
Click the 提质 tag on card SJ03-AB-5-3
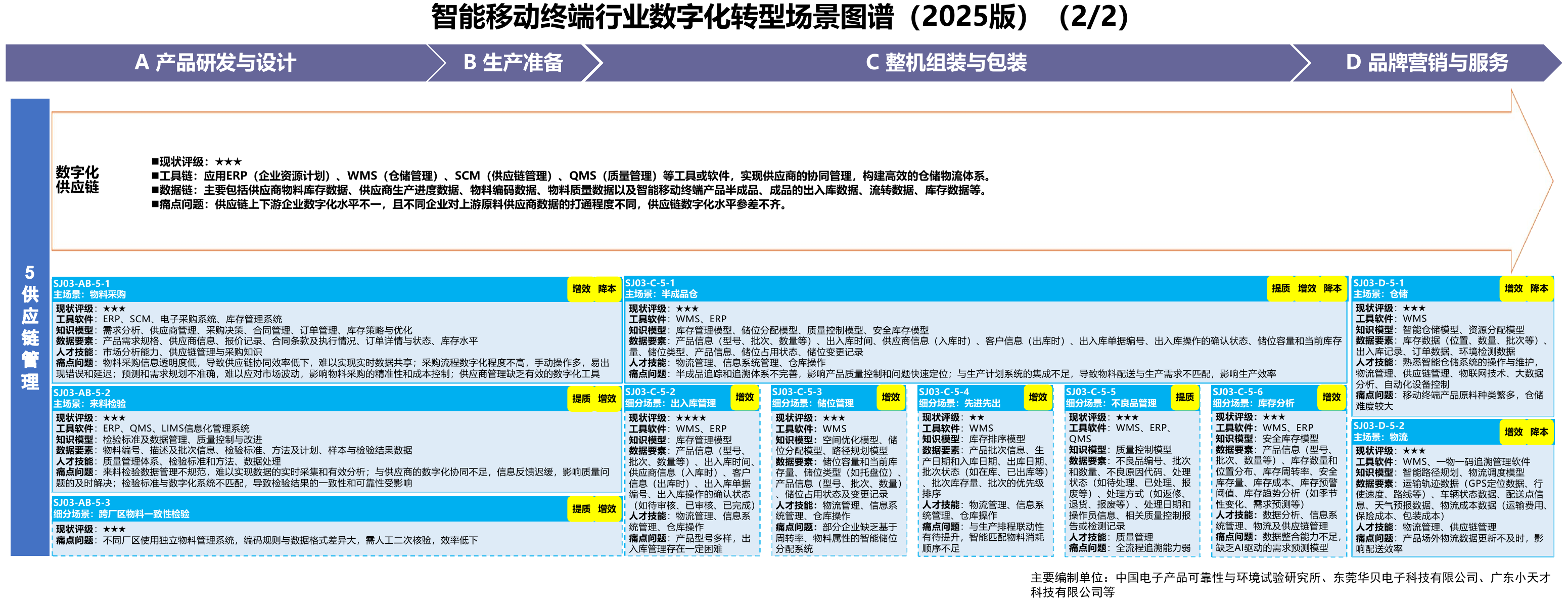click(581, 509)
